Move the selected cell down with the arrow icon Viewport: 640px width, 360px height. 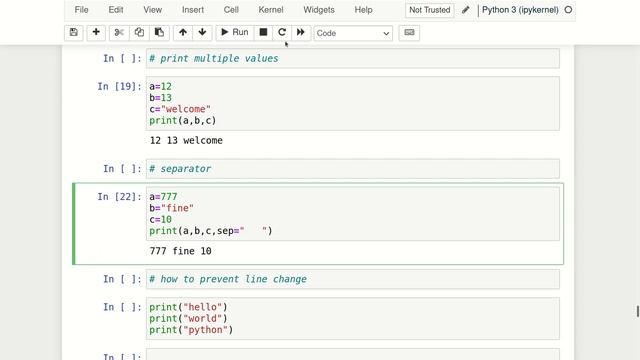202,33
